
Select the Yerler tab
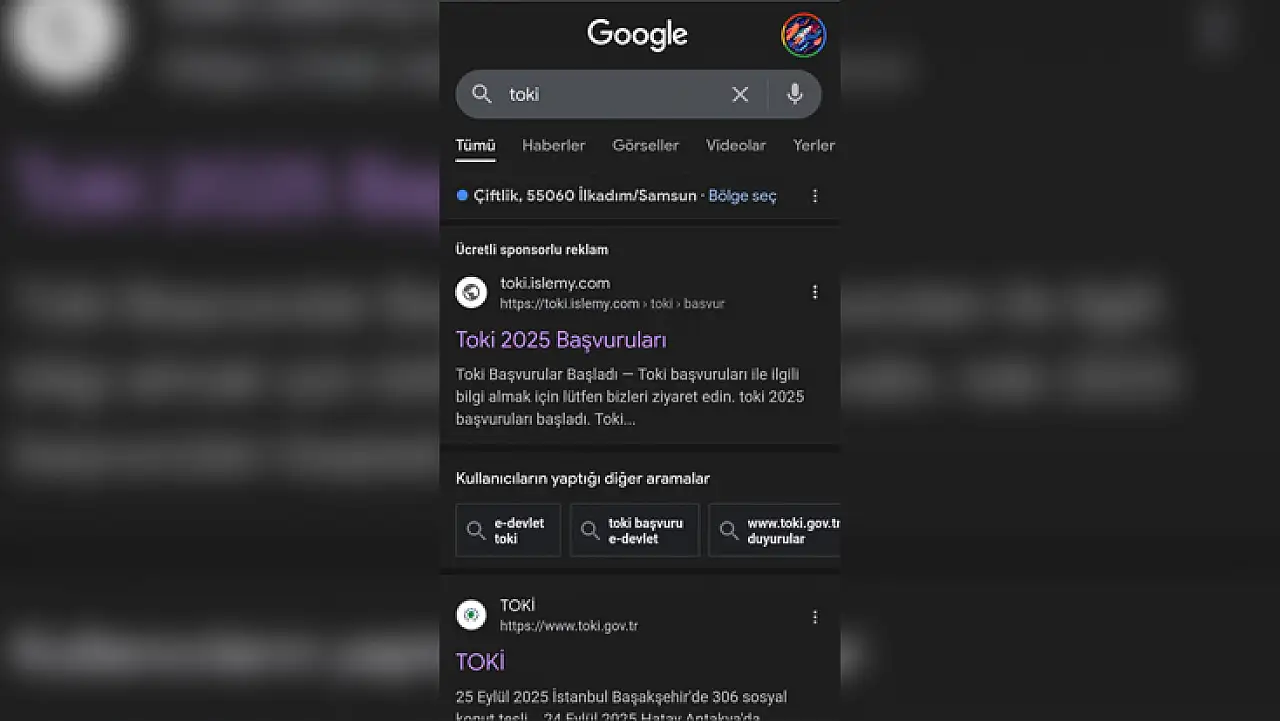pos(814,145)
